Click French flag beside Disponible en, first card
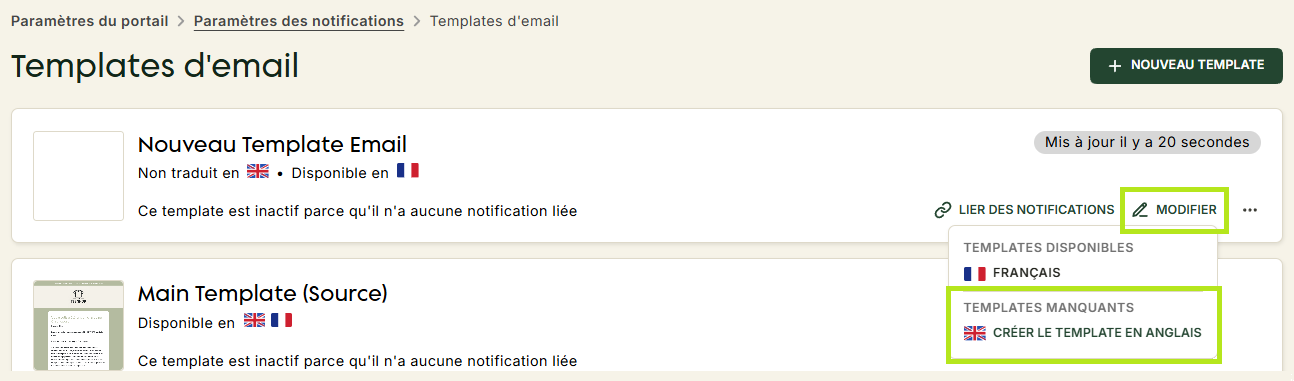Image resolution: width=1294 pixels, height=381 pixels. (x=407, y=171)
